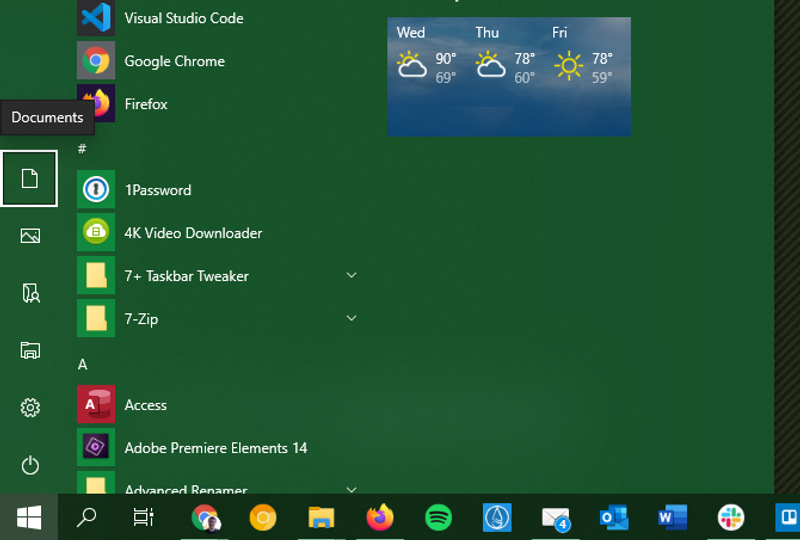
Task: Open Microsoft Access from the list
Action: (x=217, y=404)
